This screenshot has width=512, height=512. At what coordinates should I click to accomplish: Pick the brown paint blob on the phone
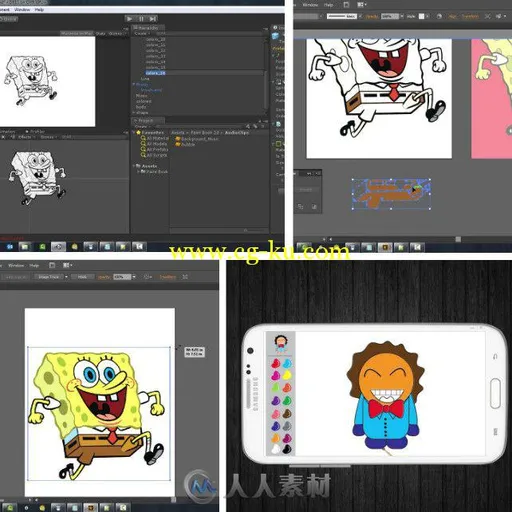click(287, 414)
